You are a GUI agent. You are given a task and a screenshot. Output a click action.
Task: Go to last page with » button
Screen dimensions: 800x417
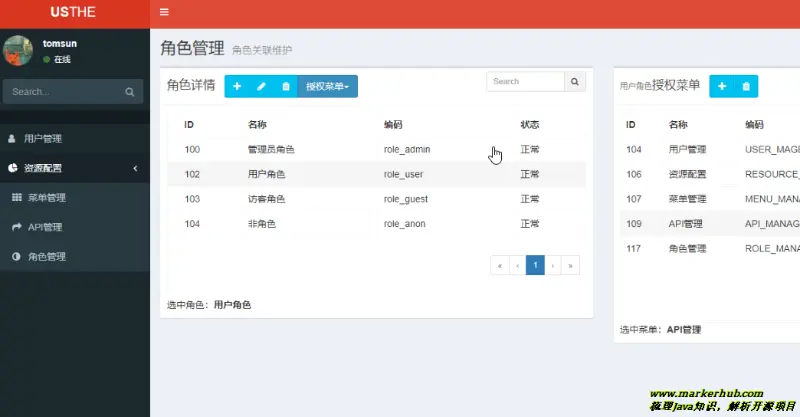click(570, 265)
